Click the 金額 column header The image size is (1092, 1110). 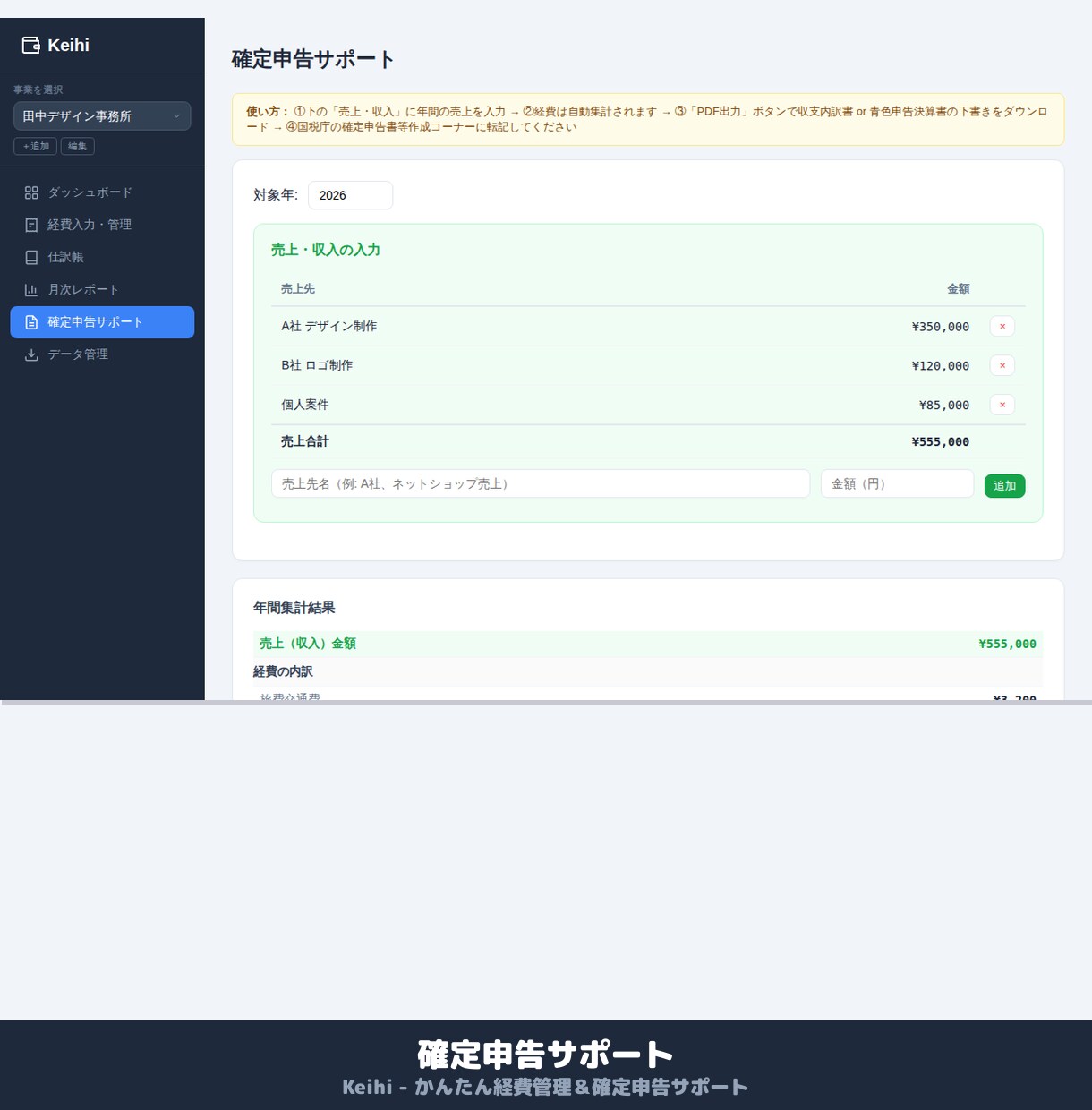click(x=959, y=288)
